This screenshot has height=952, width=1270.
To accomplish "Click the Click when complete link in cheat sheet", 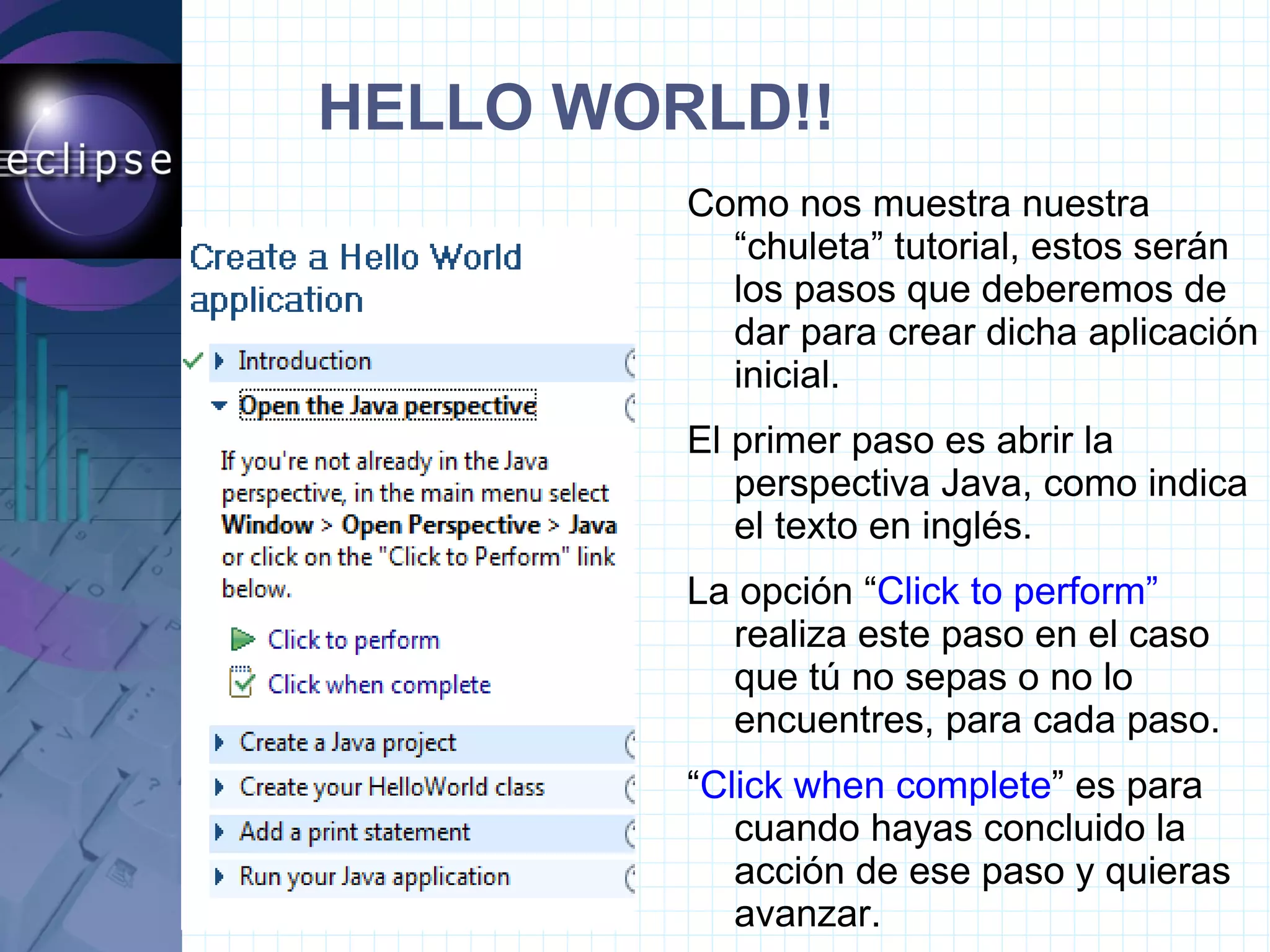I will 379,685.
